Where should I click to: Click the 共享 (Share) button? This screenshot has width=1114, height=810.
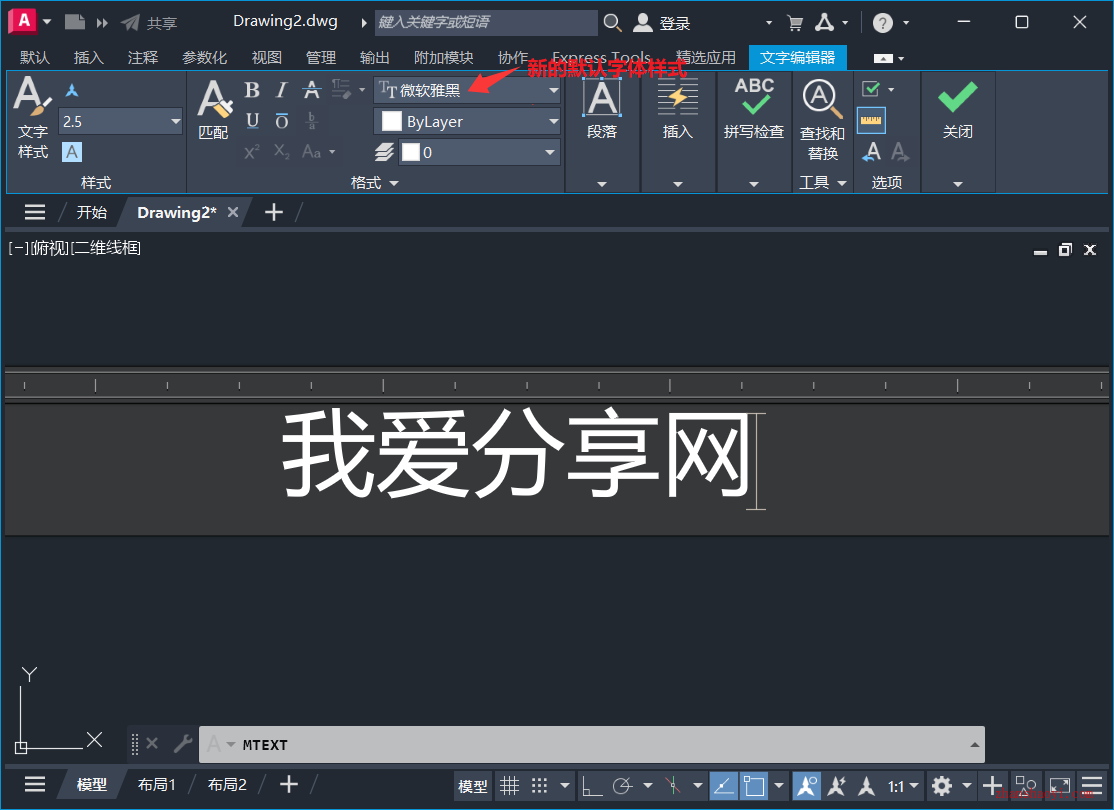149,23
